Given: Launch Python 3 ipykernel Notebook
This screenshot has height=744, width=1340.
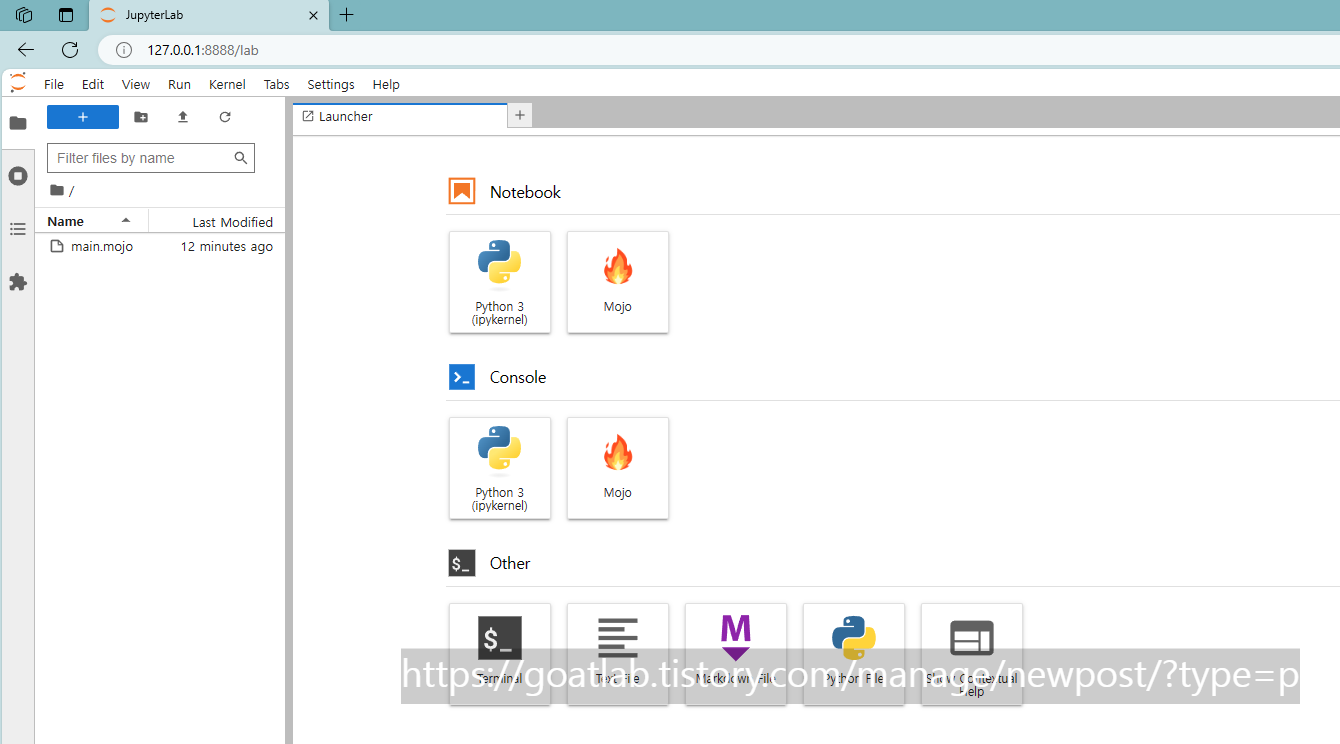Looking at the screenshot, I should (x=500, y=282).
